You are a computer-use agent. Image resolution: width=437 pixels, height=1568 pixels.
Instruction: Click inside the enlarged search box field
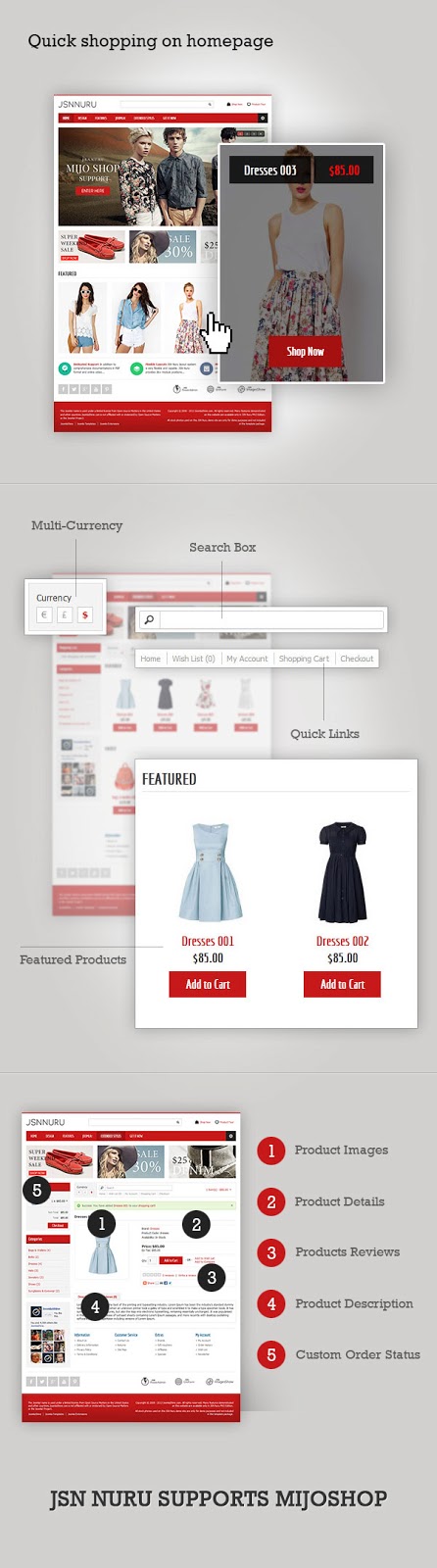click(x=271, y=619)
